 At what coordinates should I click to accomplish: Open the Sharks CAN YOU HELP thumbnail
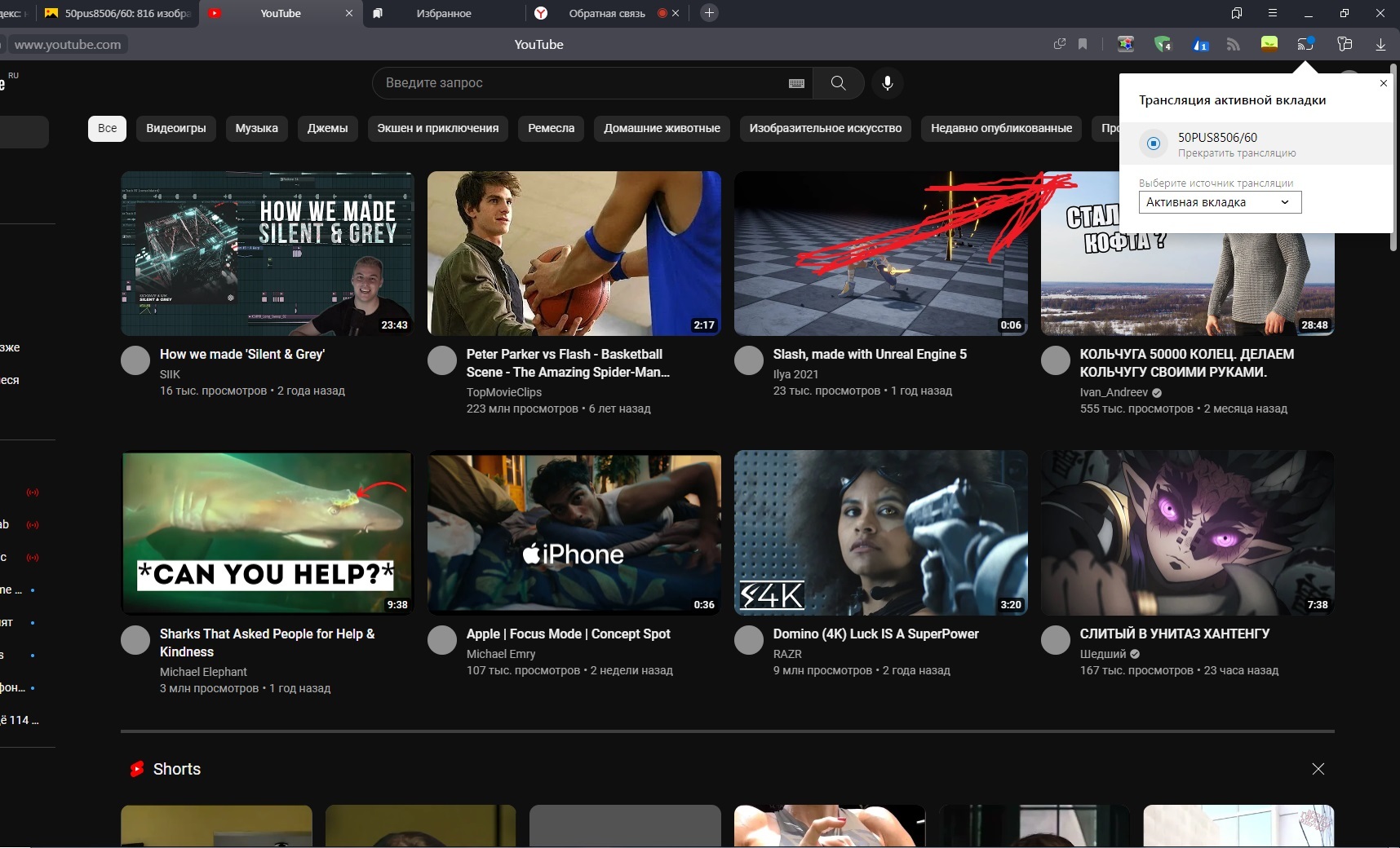pos(268,532)
